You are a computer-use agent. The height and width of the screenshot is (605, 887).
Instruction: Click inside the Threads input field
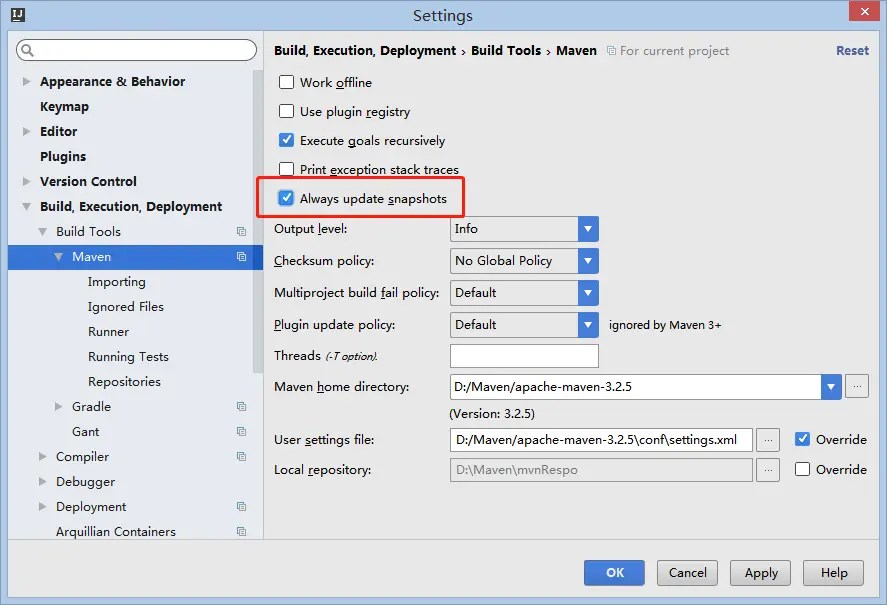[524, 355]
